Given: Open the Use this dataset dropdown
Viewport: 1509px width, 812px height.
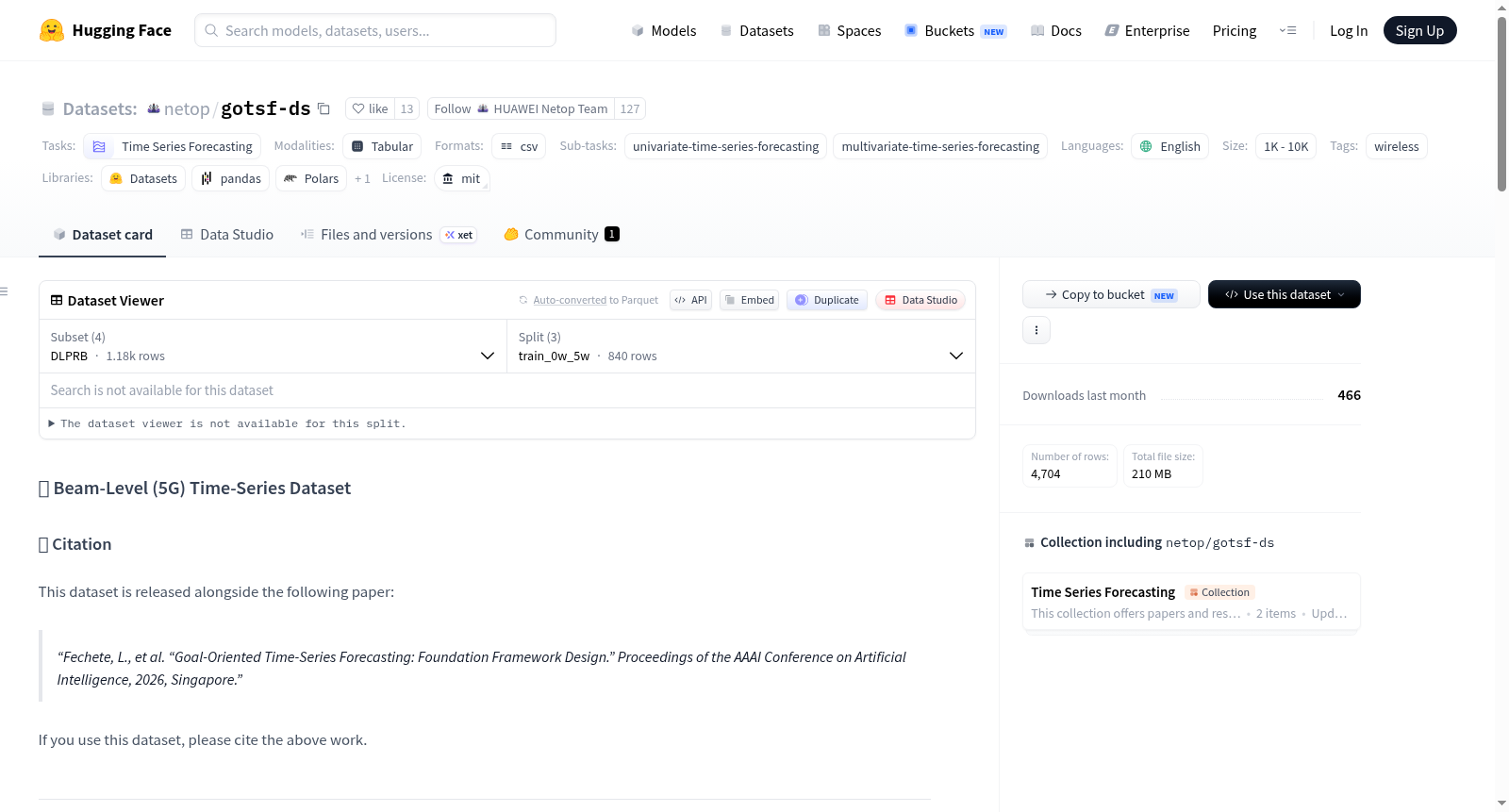Looking at the screenshot, I should 1285,294.
